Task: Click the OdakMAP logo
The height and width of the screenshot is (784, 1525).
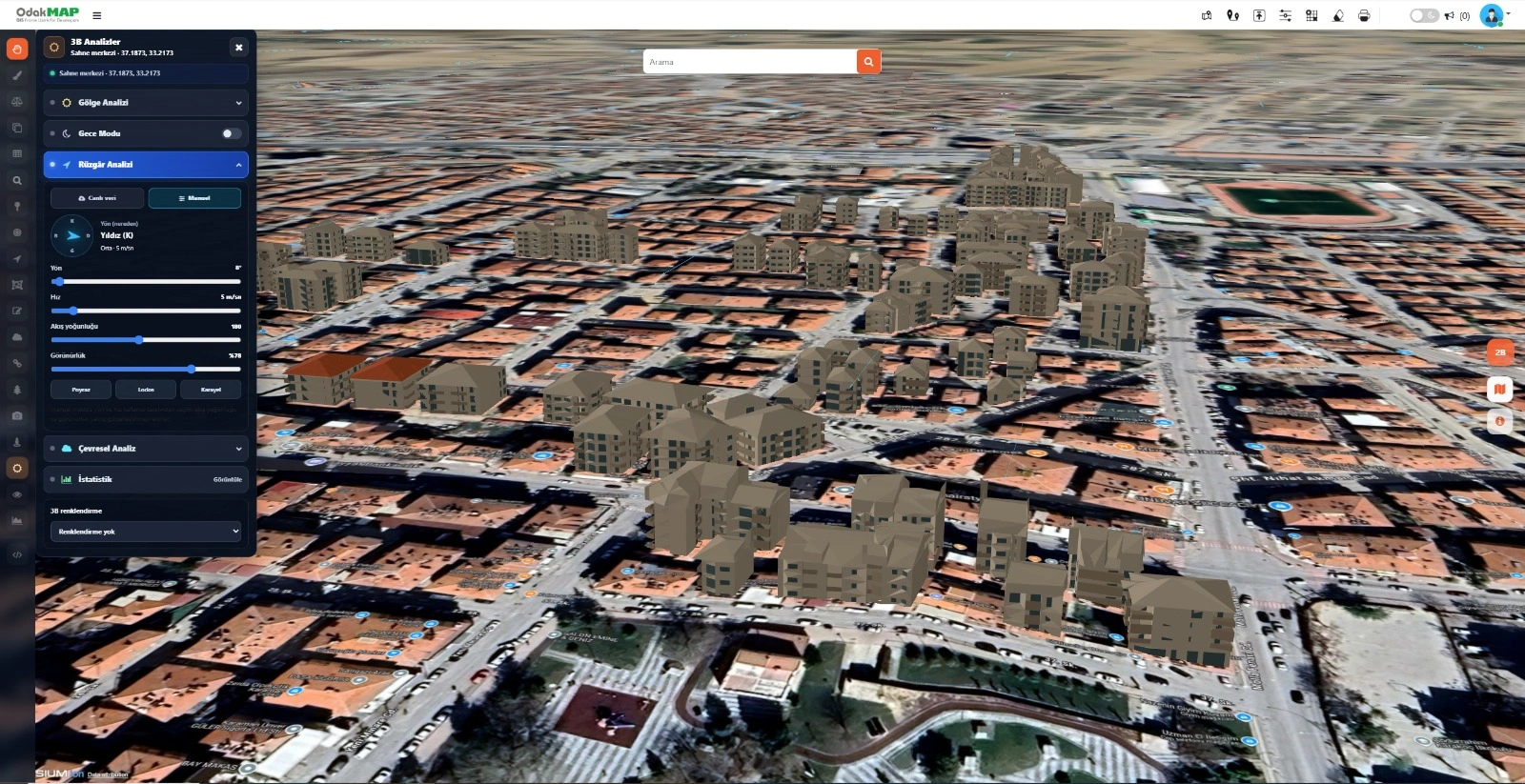Action: (x=48, y=14)
